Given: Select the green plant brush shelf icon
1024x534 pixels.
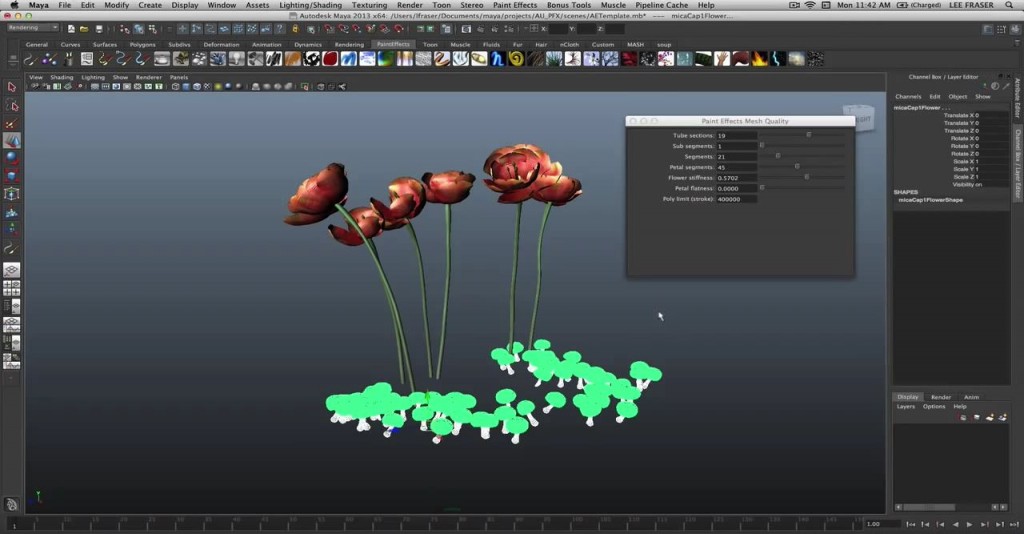Looking at the screenshot, I should coord(180,59).
